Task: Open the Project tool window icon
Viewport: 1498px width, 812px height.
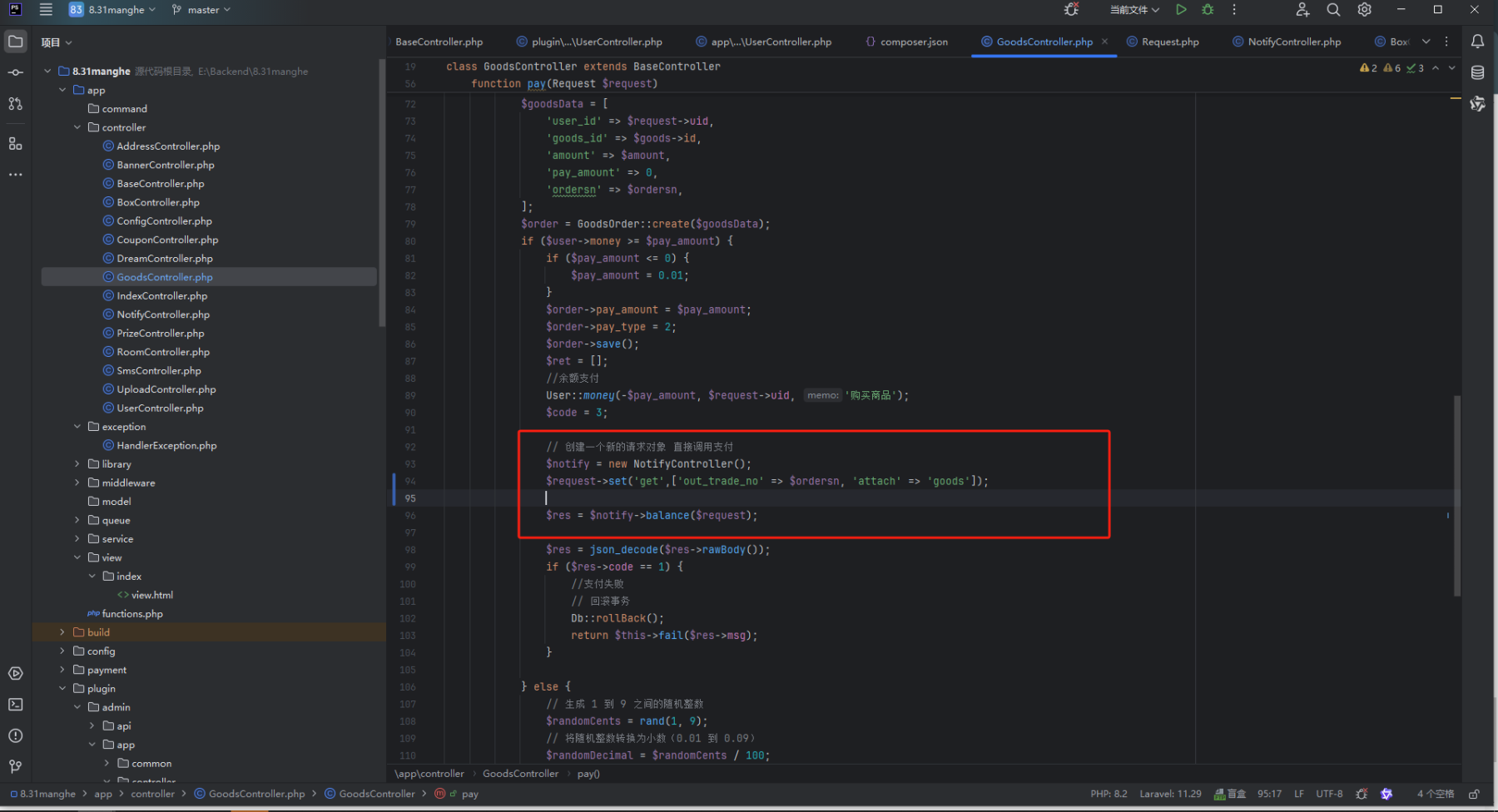Action: (x=16, y=42)
